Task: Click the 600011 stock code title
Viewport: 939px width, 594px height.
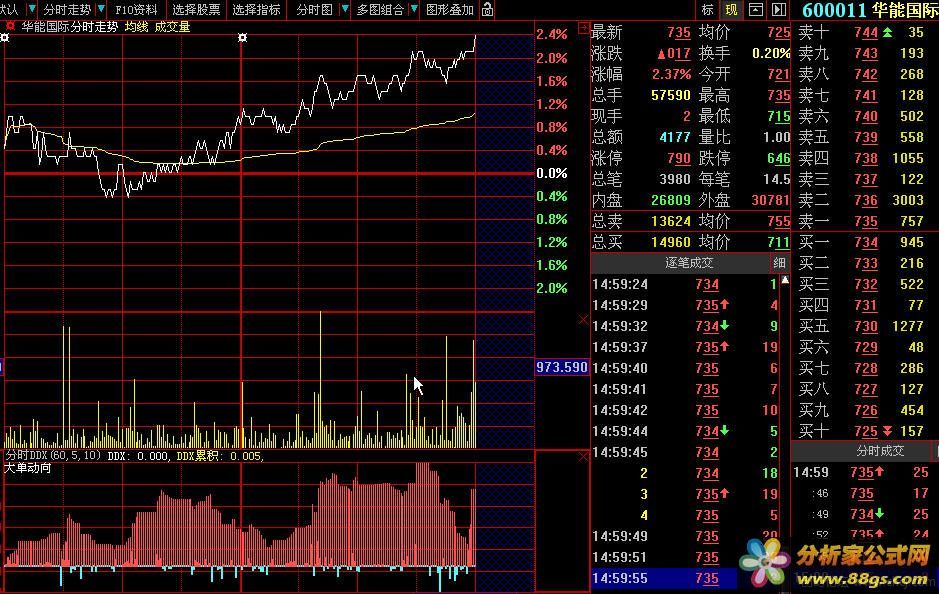Action: [834, 10]
